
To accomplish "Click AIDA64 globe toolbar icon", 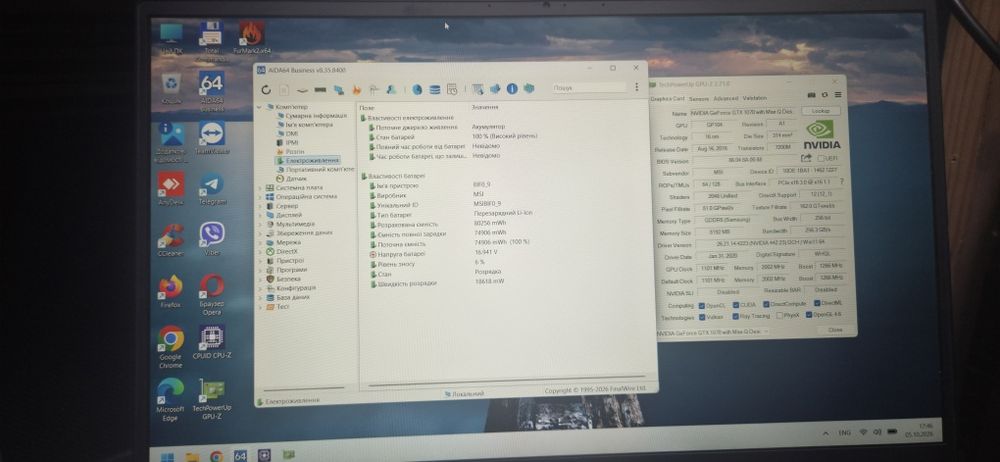I will 417,89.
